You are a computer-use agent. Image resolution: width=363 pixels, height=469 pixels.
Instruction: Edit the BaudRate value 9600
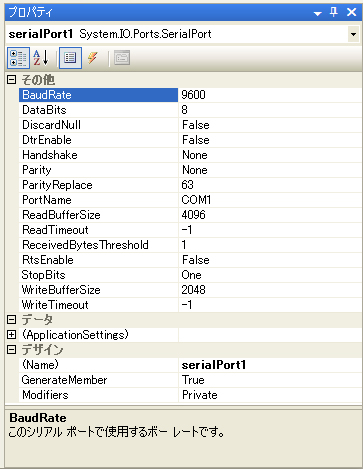(x=270, y=95)
